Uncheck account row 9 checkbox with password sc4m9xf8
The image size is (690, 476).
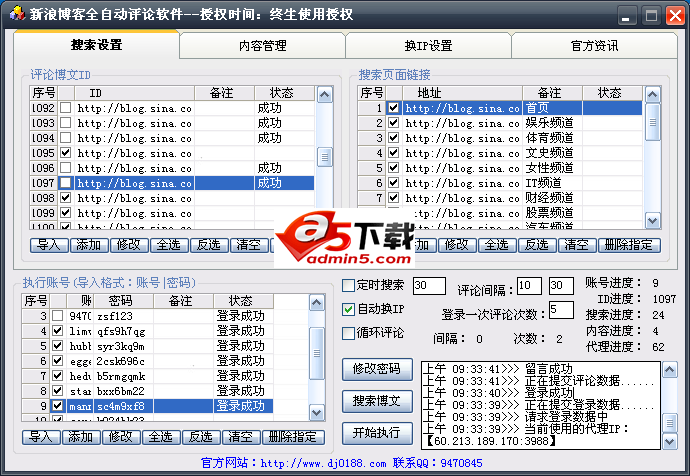pyautogui.click(x=57, y=406)
